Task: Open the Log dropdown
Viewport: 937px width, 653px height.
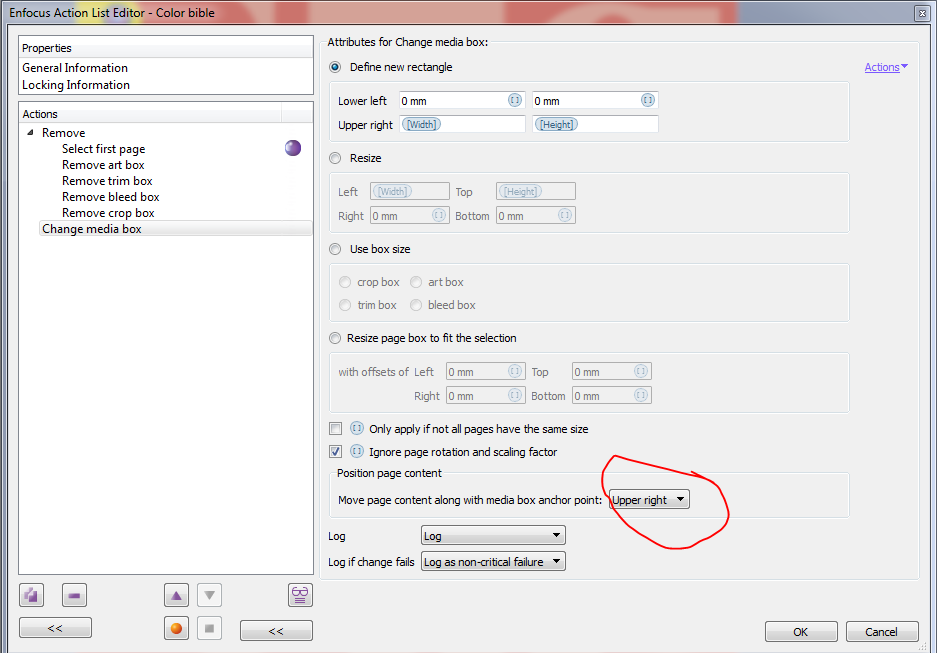Action: pyautogui.click(x=493, y=535)
